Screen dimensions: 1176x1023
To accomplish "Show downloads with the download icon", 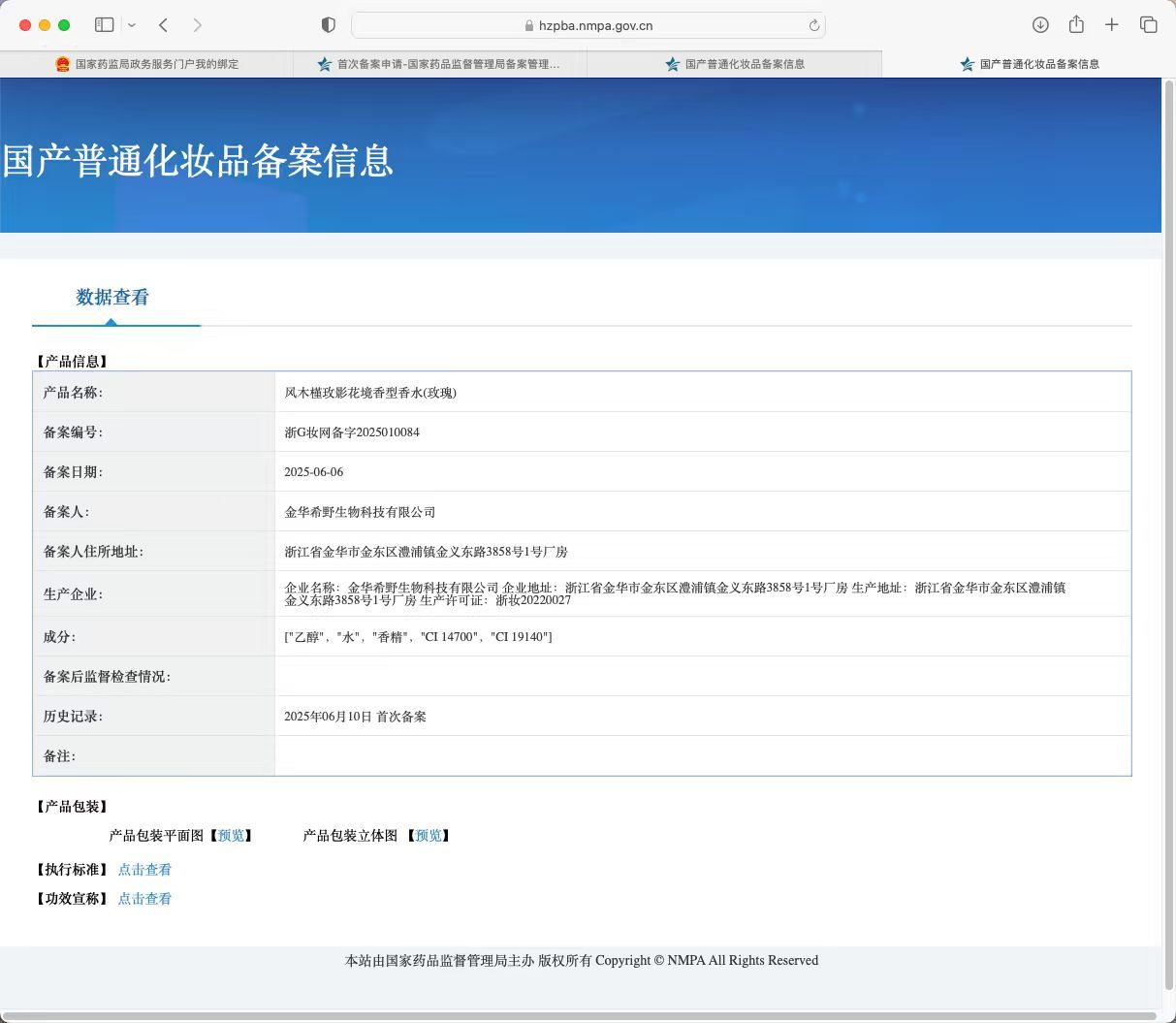I will [1040, 25].
